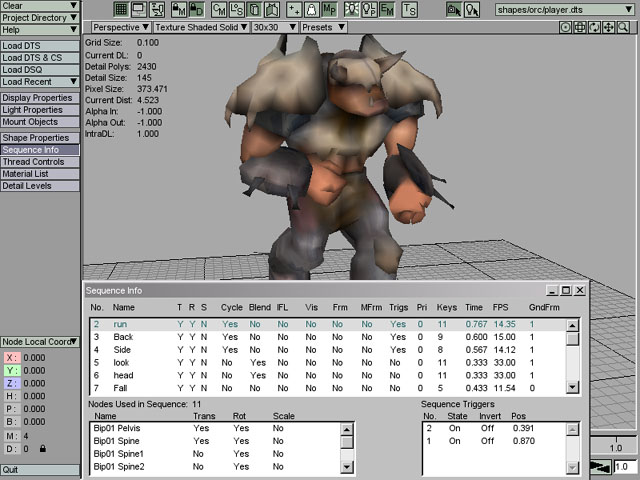Viewport: 640px width, 480px height.
Task: Click the 'LS' toolbar icon
Action: click(237, 9)
